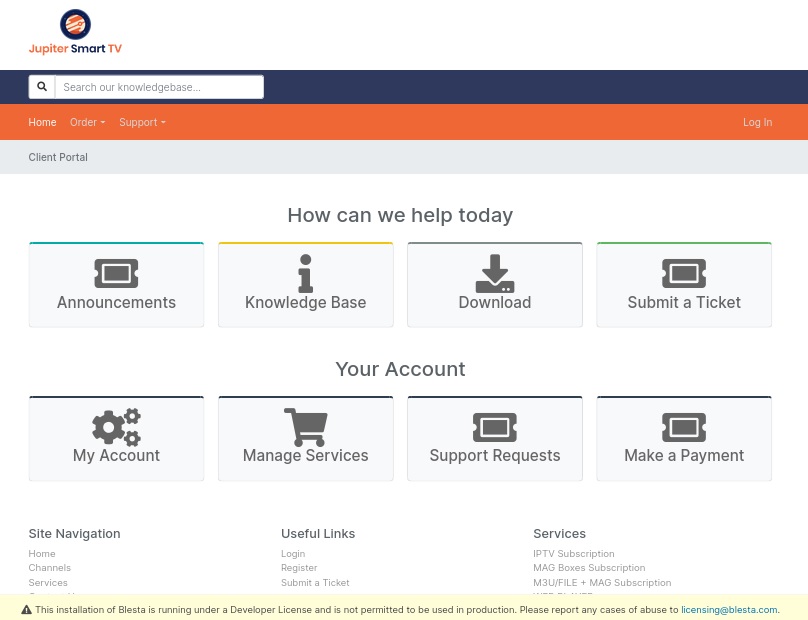Click the Manage Services cart icon

coord(305,427)
